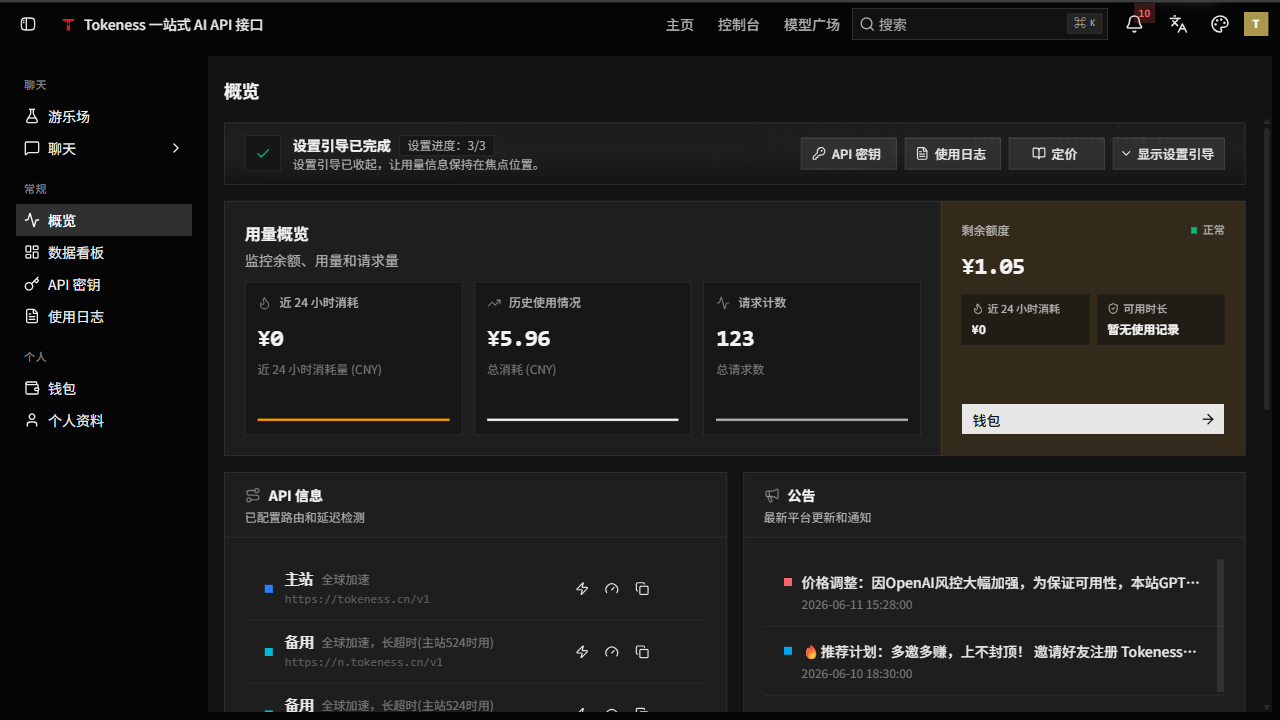Click the white 钱包 button with the arrow
1280x720 pixels.
point(1093,420)
